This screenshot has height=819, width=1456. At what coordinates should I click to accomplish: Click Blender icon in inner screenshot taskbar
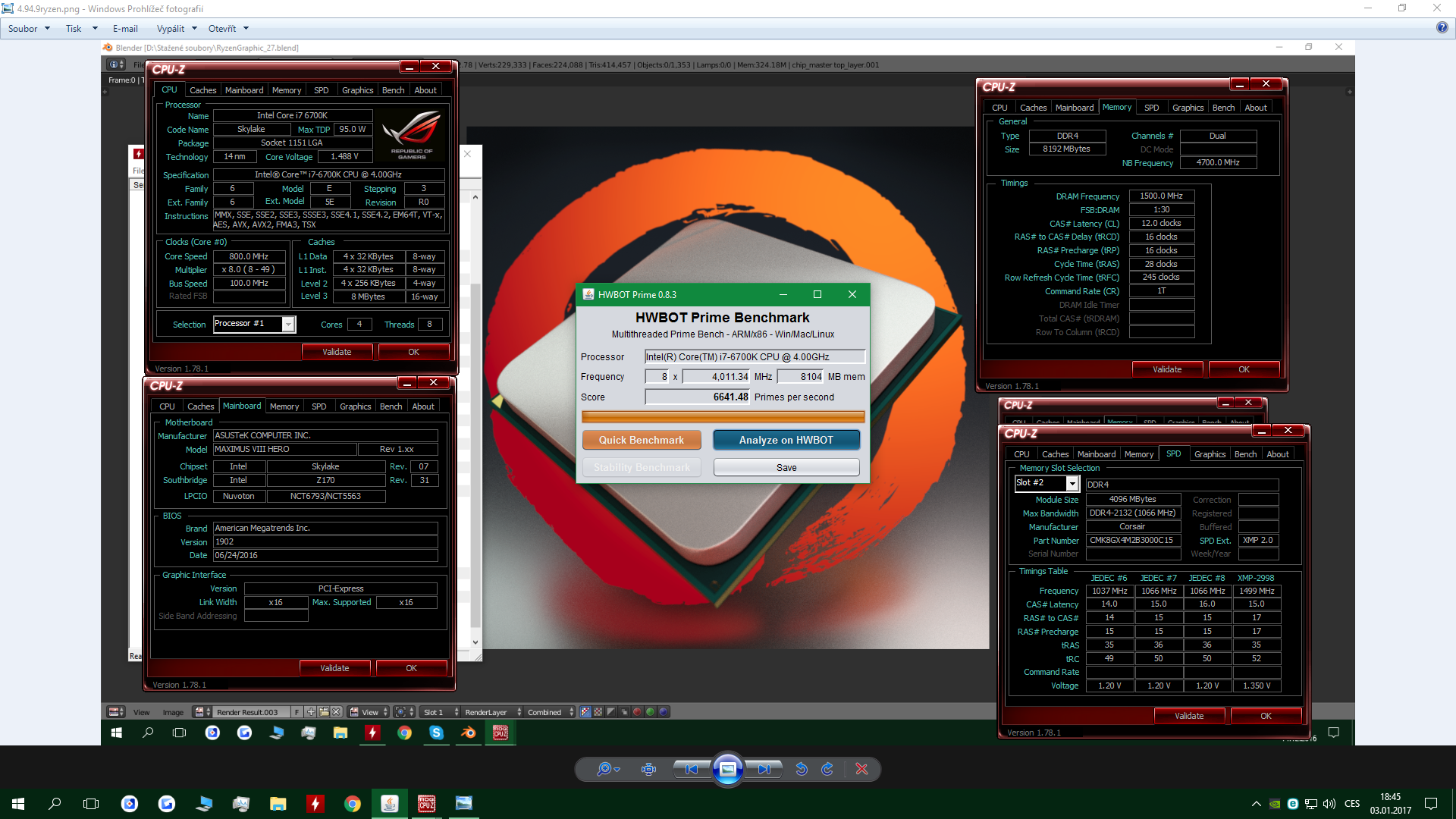468,733
